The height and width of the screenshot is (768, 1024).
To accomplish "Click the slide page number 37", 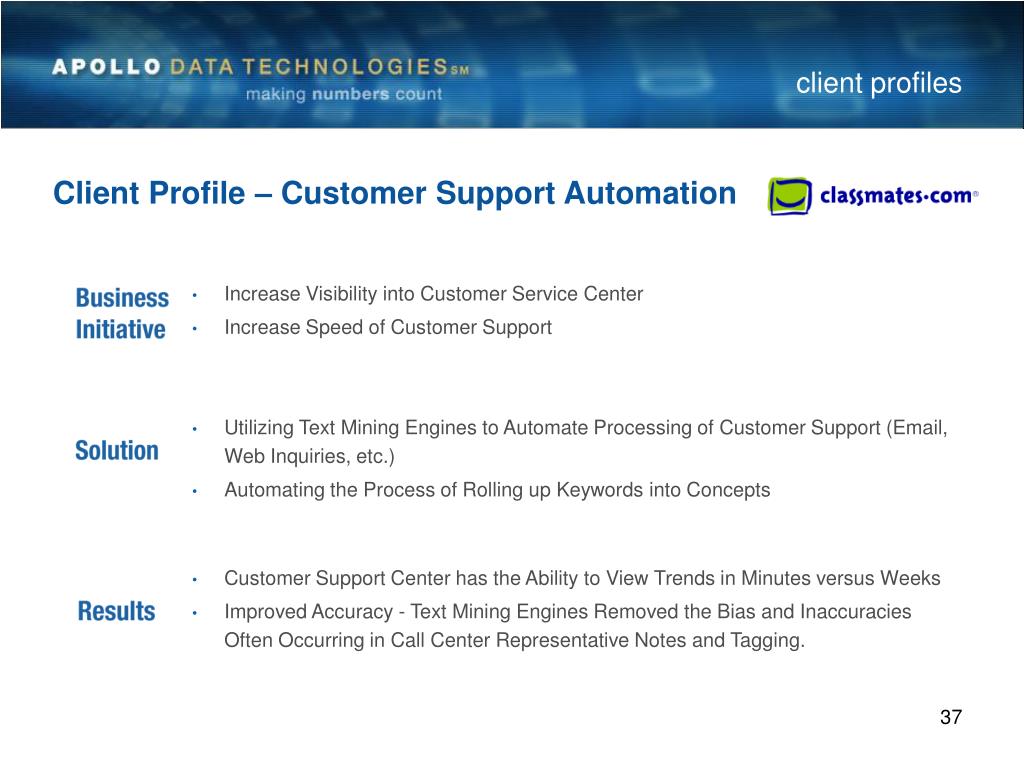I will [951, 717].
